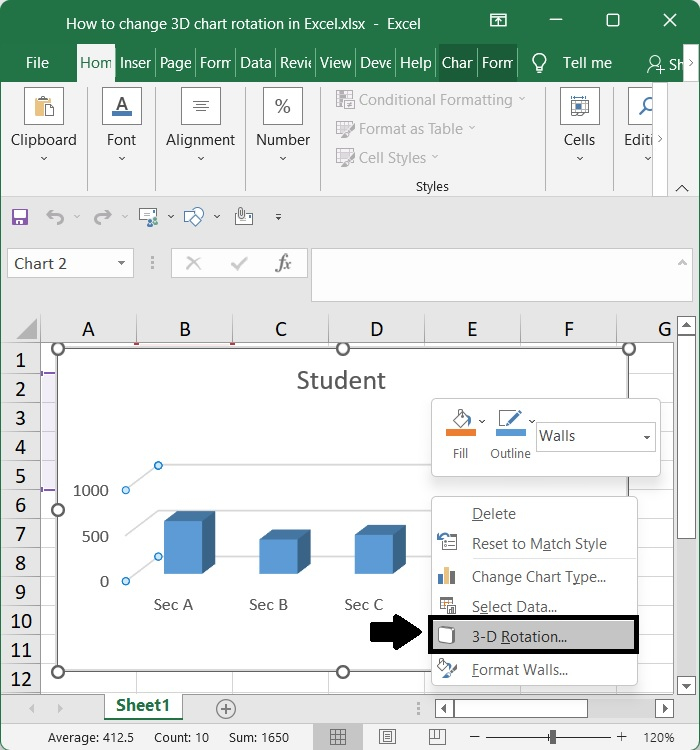
Task: Open the Cells group icon
Action: (x=579, y=106)
